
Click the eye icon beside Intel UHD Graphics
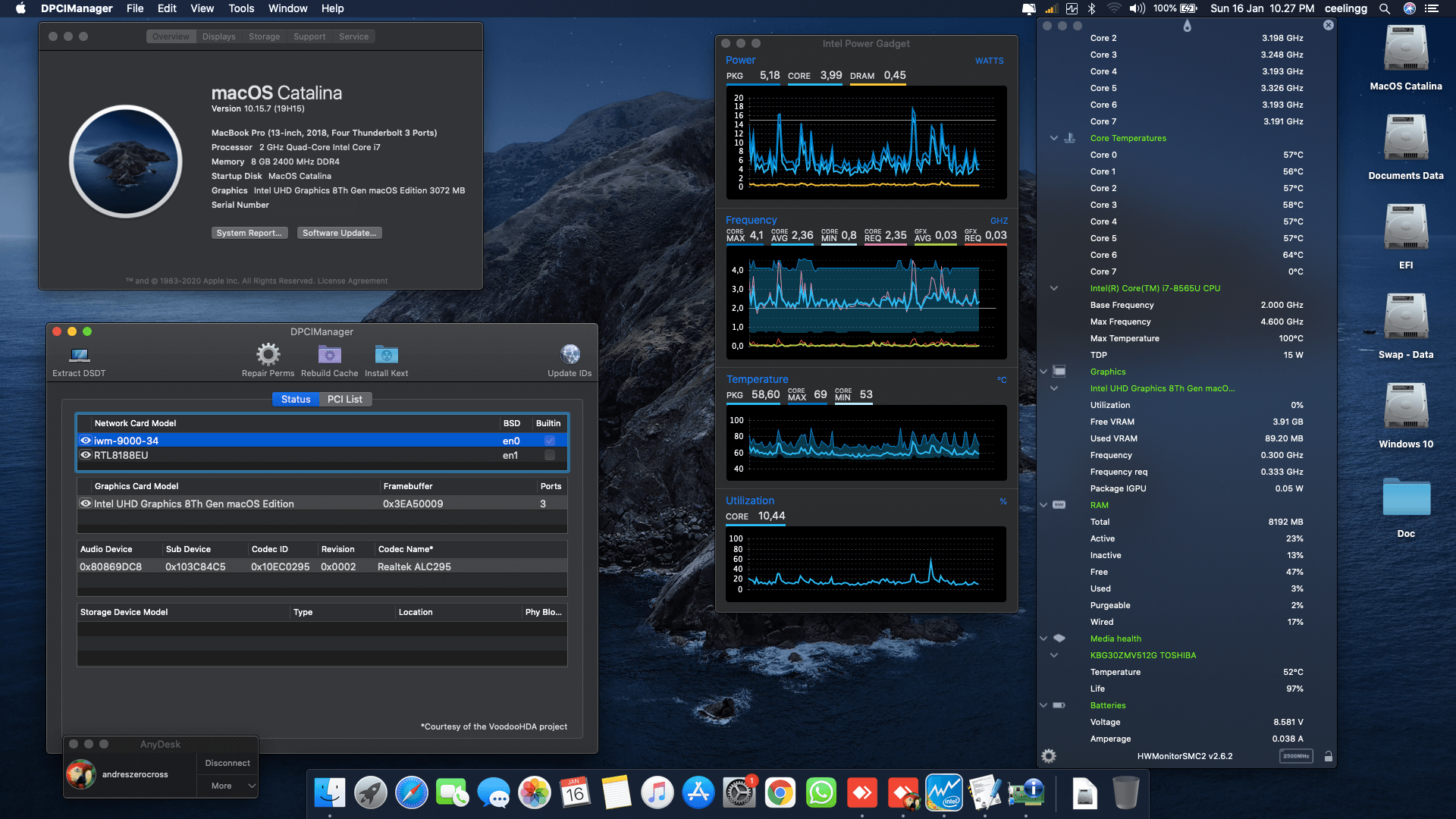click(x=86, y=504)
